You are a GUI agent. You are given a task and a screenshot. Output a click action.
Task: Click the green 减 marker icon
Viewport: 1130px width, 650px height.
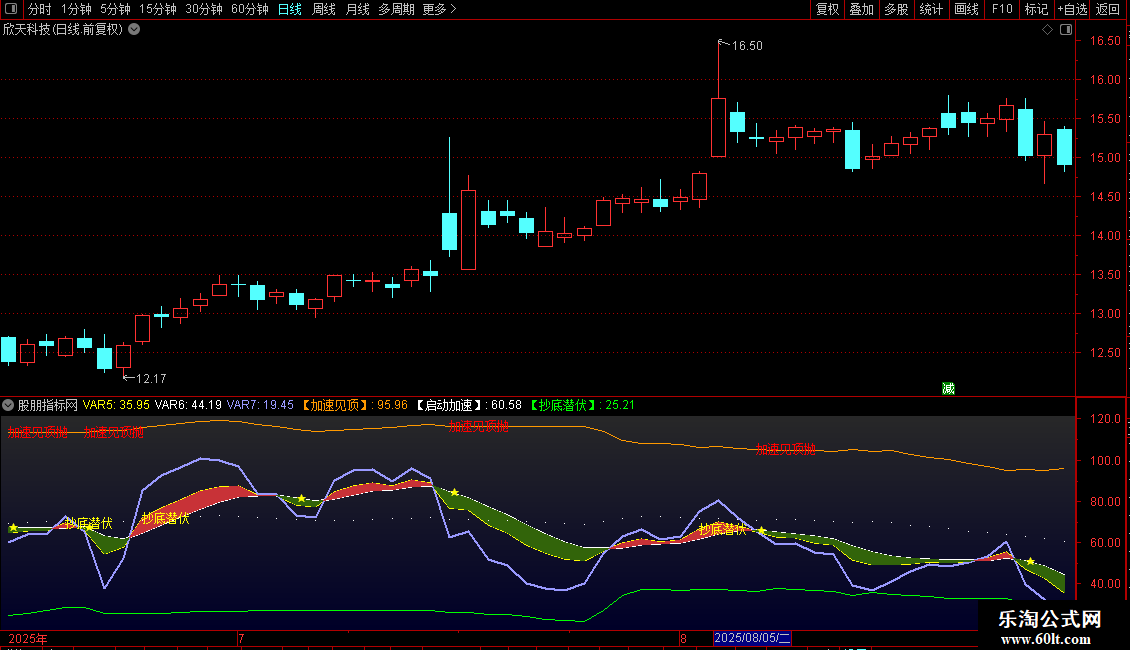(948, 388)
